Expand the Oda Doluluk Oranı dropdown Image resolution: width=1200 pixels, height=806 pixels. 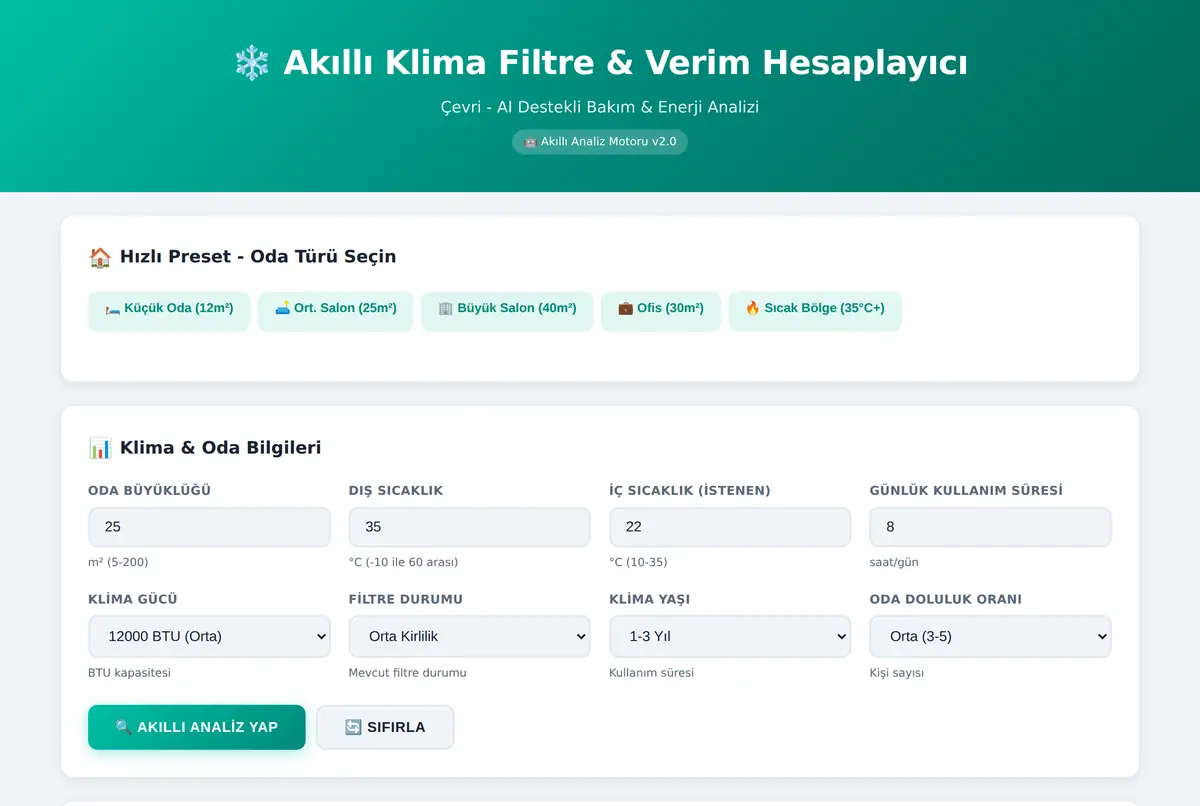tap(991, 636)
